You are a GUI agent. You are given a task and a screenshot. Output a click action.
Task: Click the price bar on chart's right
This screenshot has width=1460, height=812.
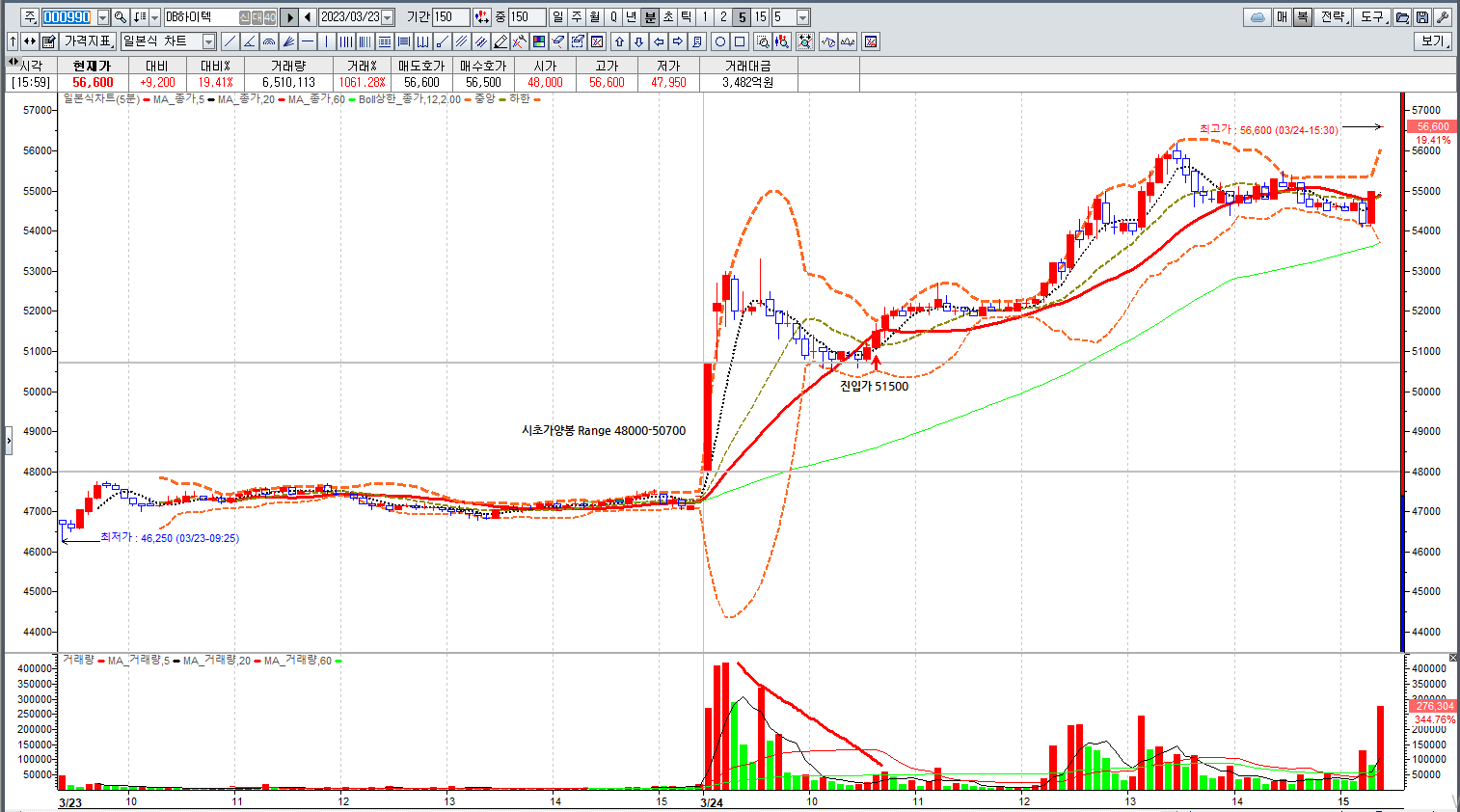(1402, 372)
